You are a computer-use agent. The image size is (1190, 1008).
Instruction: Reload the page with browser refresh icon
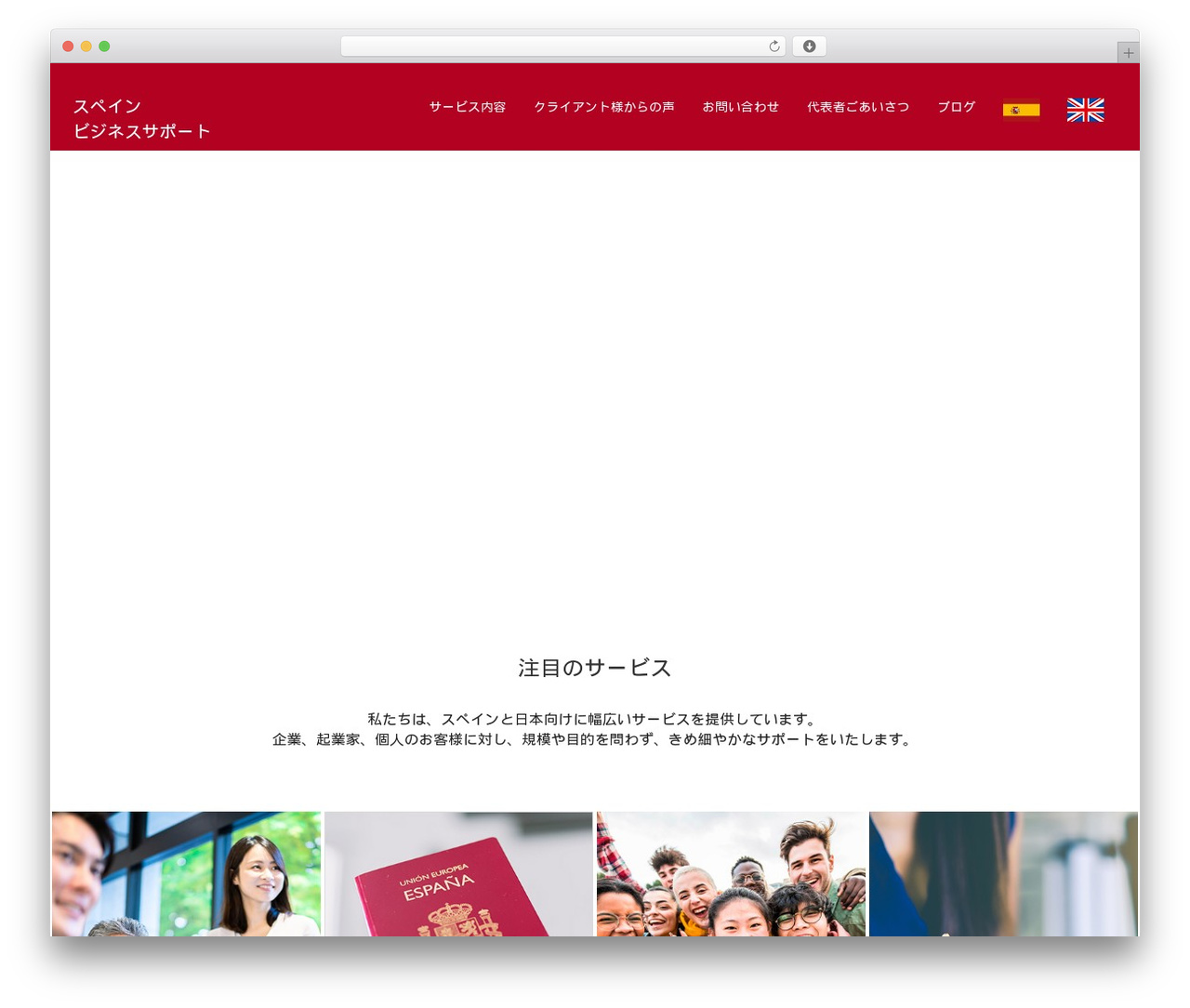click(x=774, y=46)
